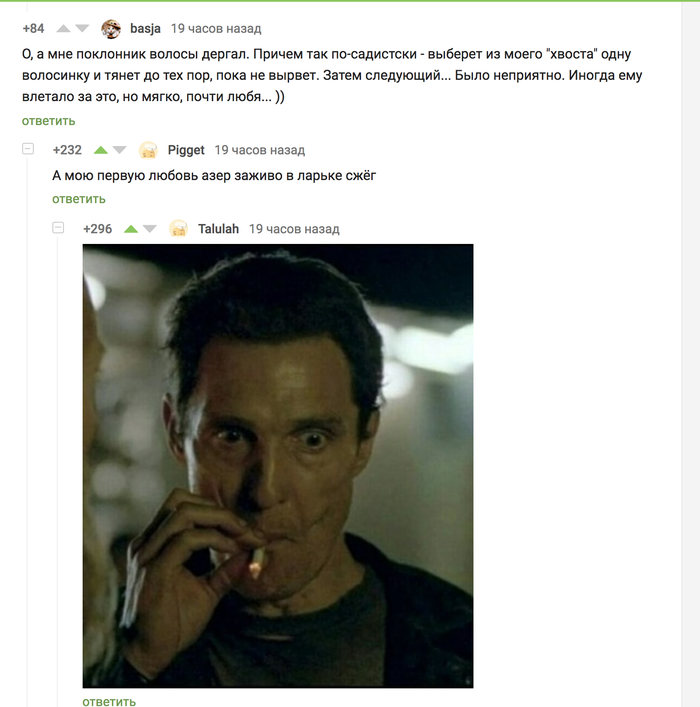Image resolution: width=700 pixels, height=707 pixels.
Task: Downvote basja's comment
Action: click(x=82, y=29)
